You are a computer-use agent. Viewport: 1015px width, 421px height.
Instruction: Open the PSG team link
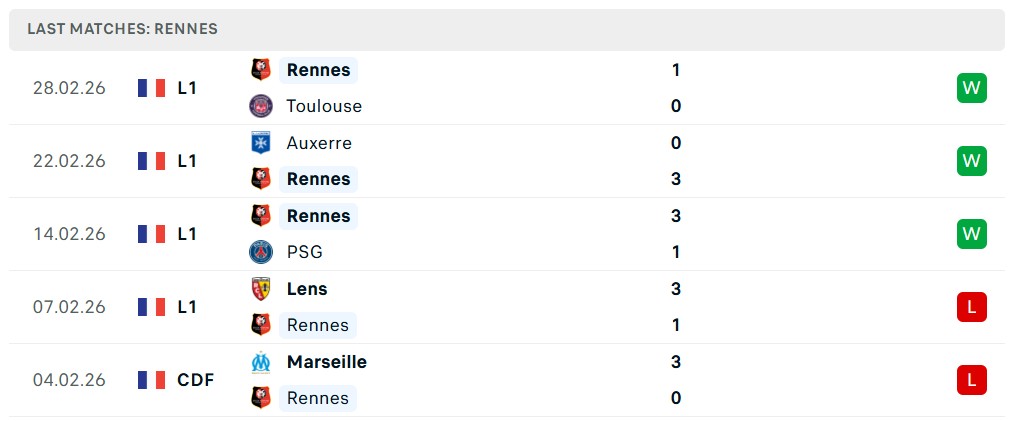pos(304,252)
